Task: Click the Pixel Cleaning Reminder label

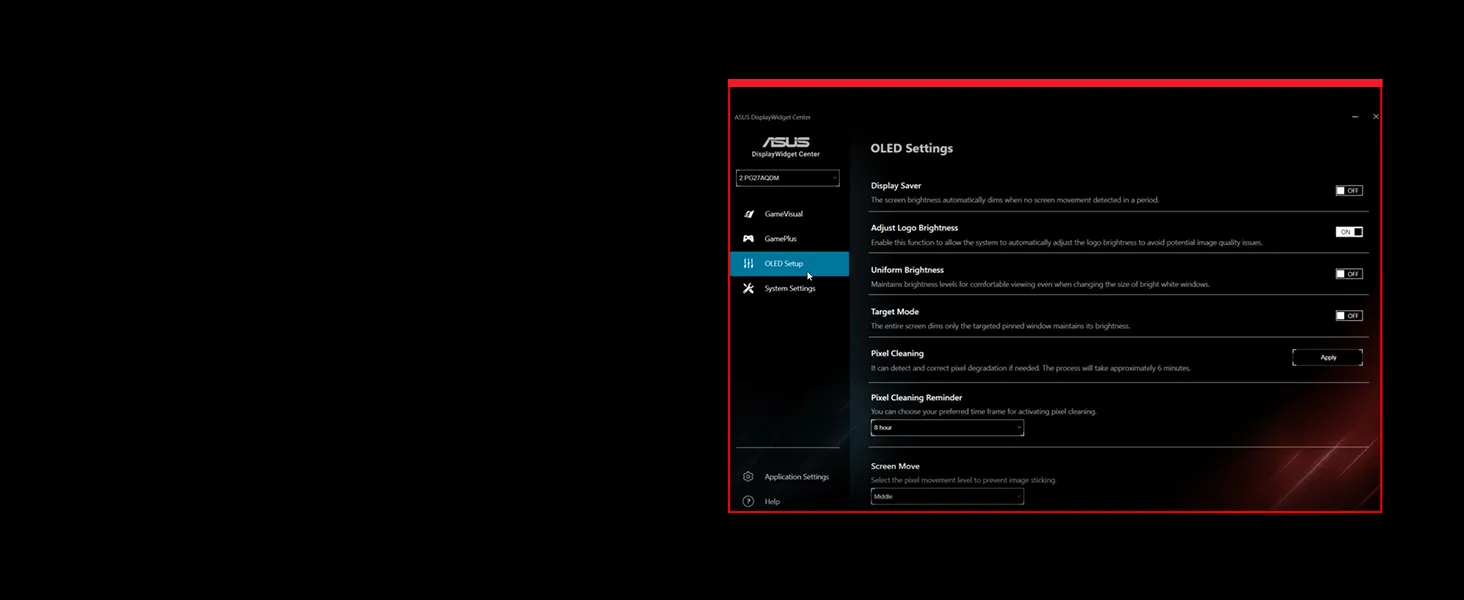Action: (916, 398)
